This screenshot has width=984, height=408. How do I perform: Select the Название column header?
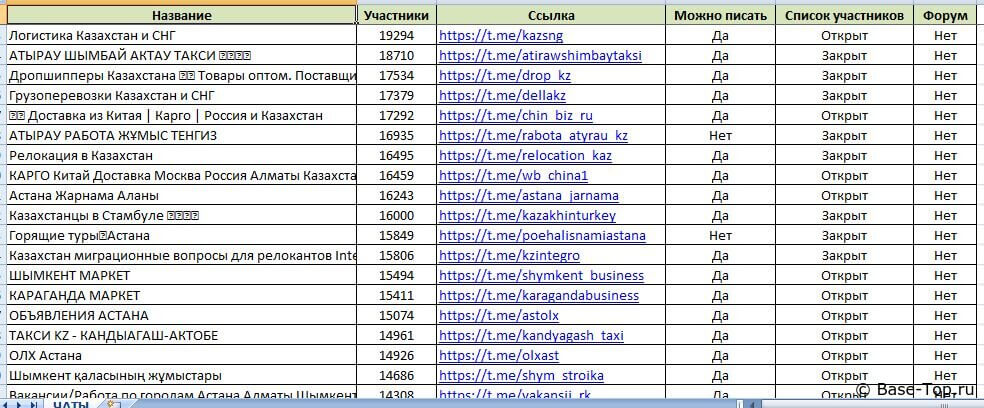tap(181, 16)
